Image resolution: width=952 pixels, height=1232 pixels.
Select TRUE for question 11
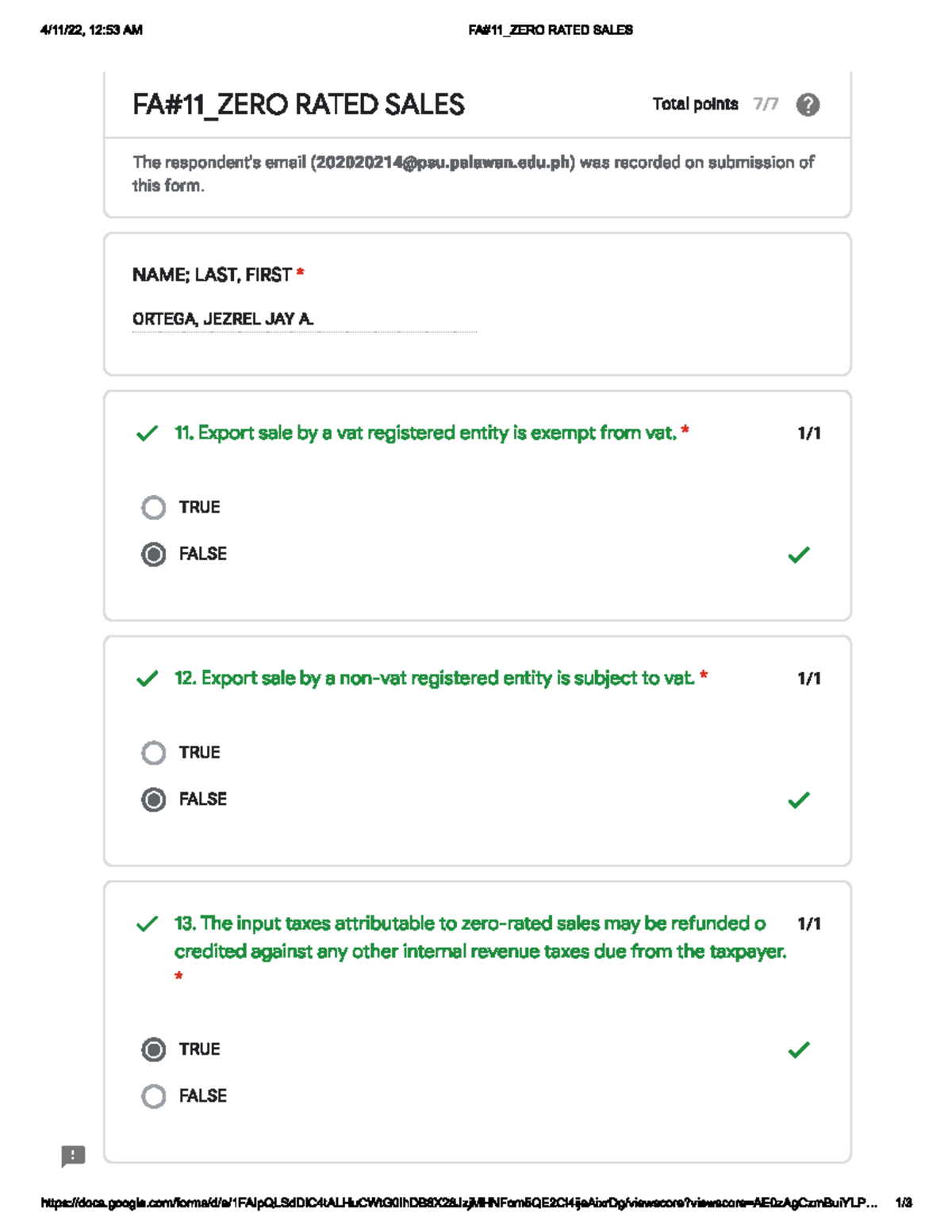(154, 508)
